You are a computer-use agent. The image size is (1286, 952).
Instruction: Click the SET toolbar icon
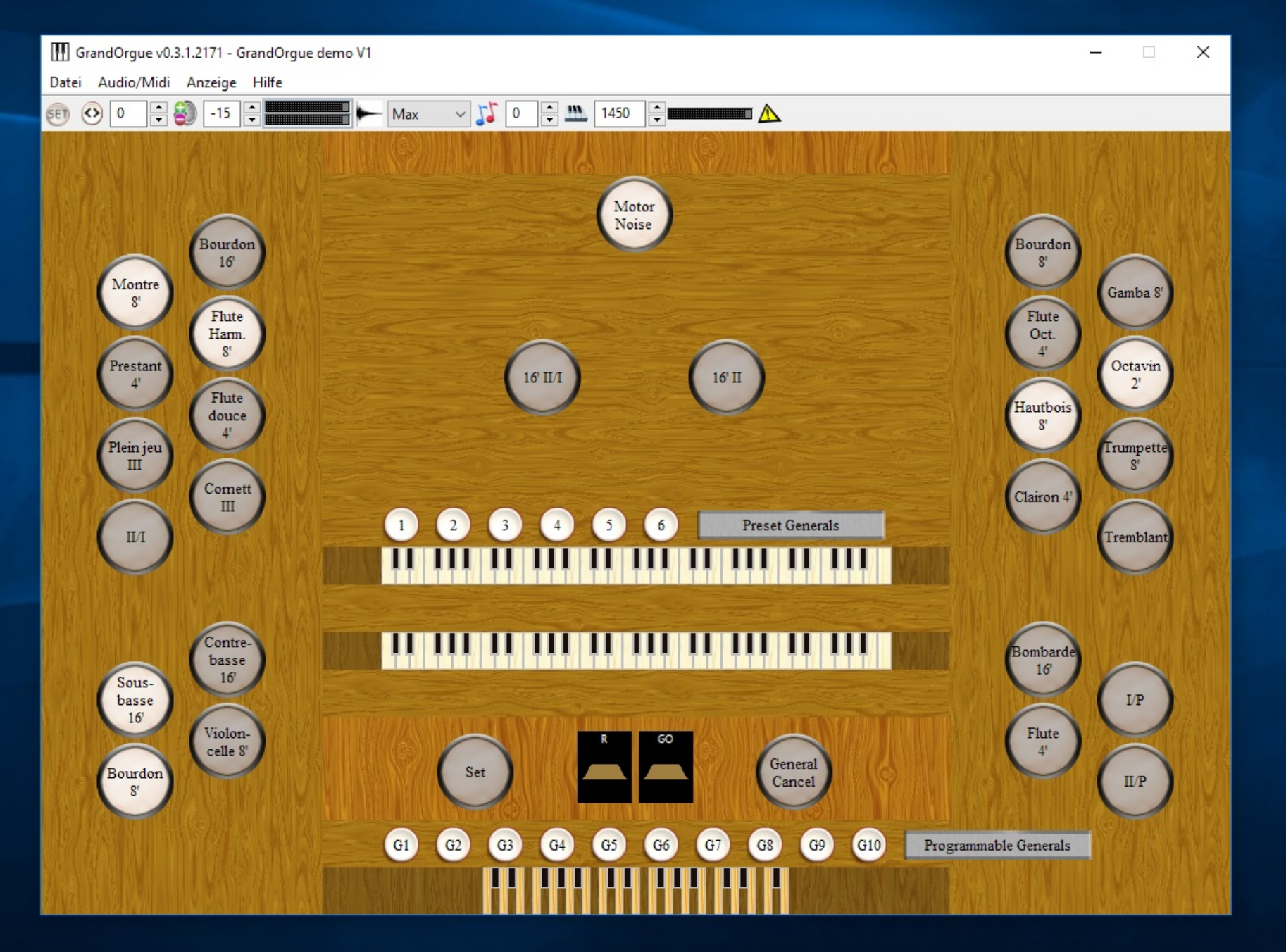[58, 113]
